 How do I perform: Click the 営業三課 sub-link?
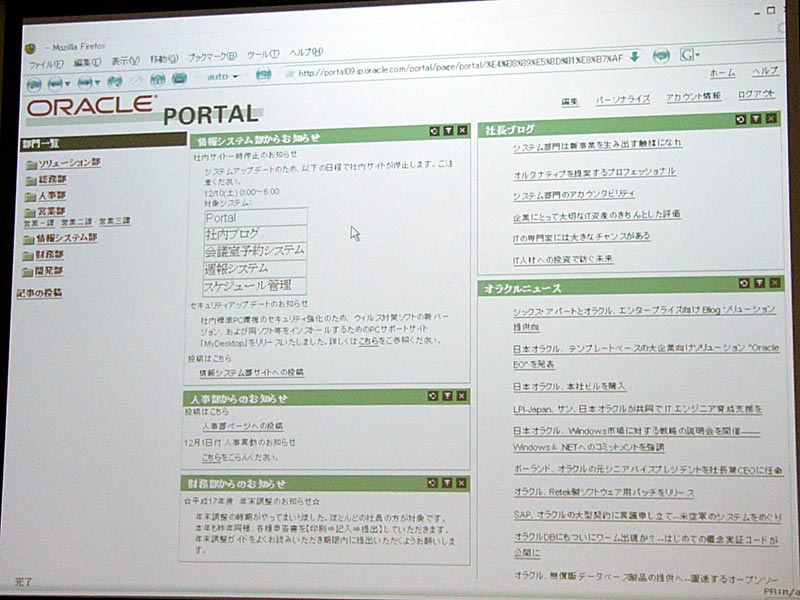tap(115, 221)
